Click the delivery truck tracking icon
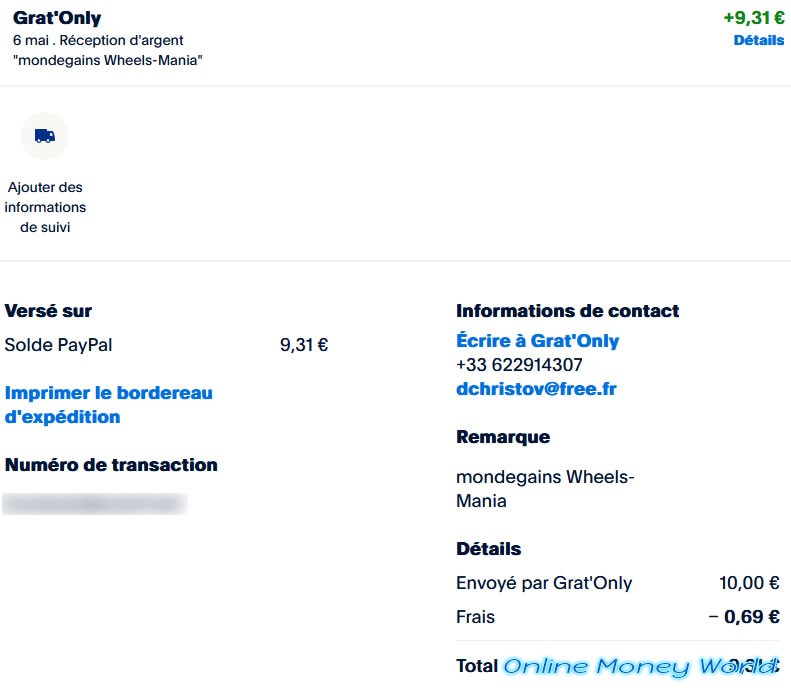Screen dimensions: 791x692 click(x=44, y=136)
